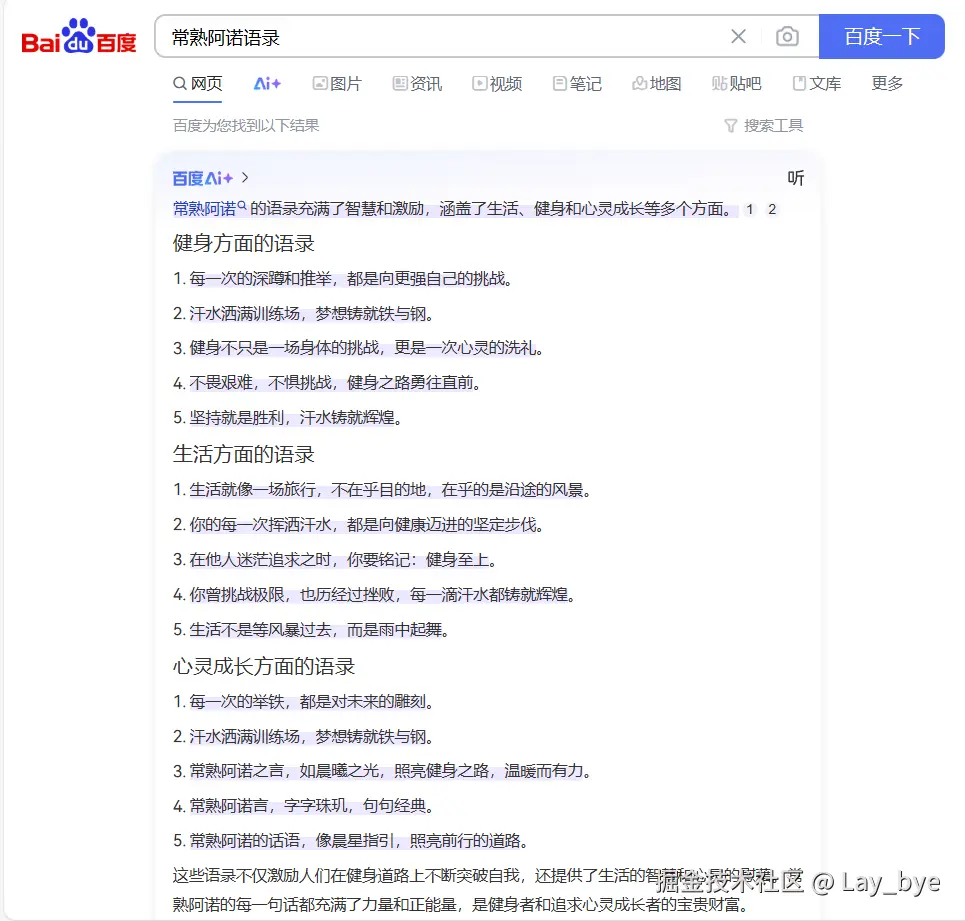Image resolution: width=965 pixels, height=921 pixels.
Task: Open the 贴吧 Tieba section
Action: click(x=737, y=84)
